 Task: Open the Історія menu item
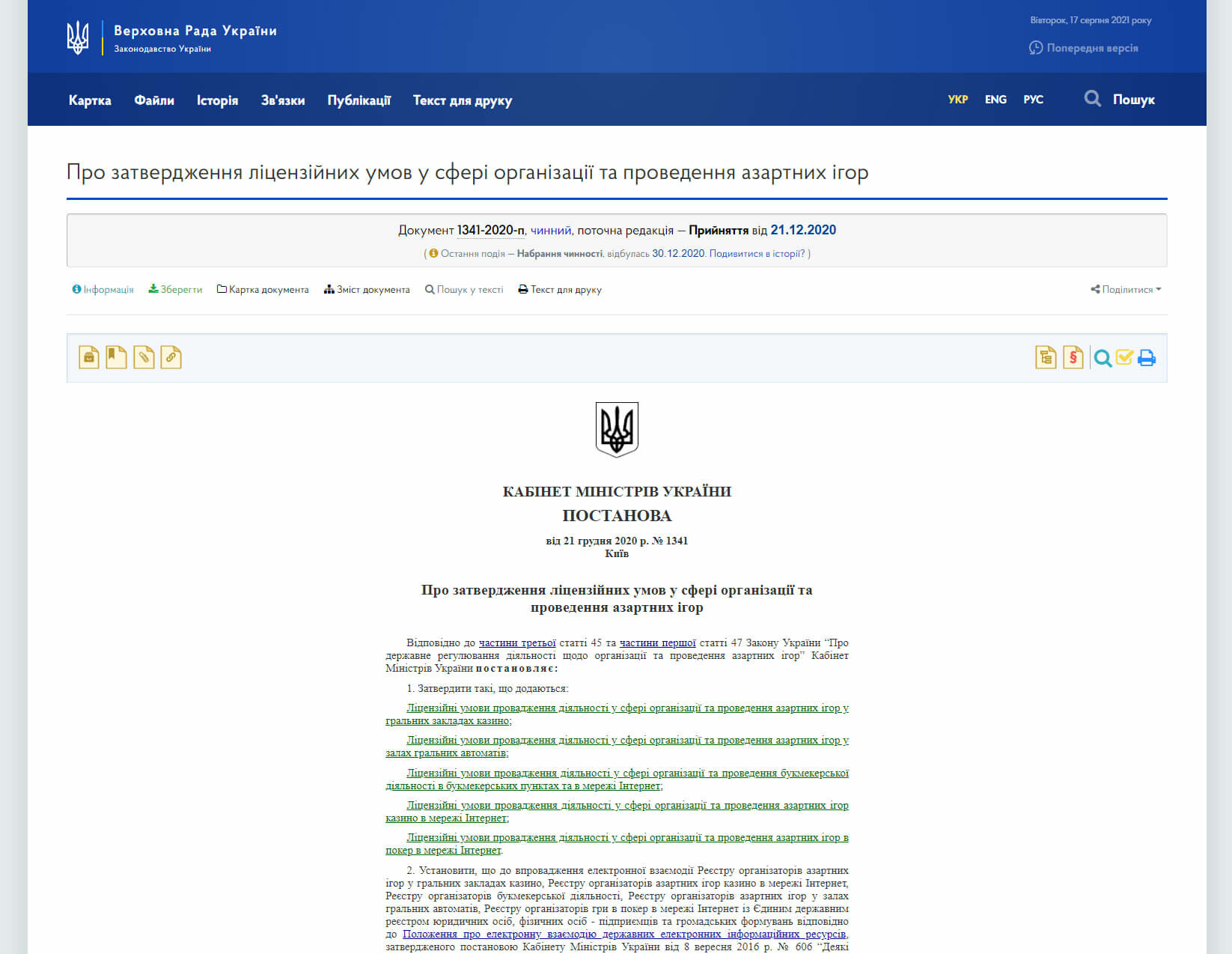(x=217, y=100)
